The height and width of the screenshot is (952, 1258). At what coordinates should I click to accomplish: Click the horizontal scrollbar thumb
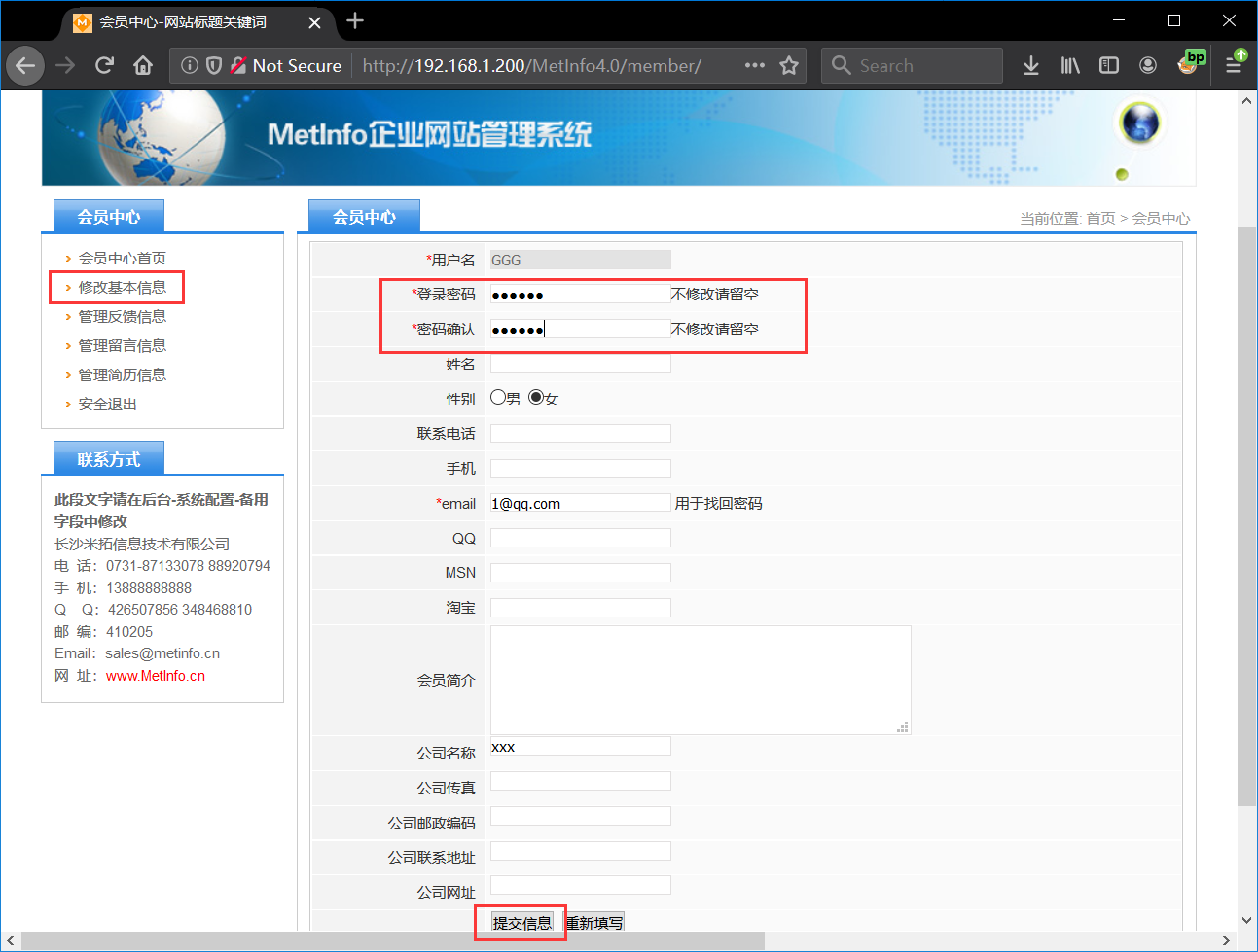pos(393,940)
